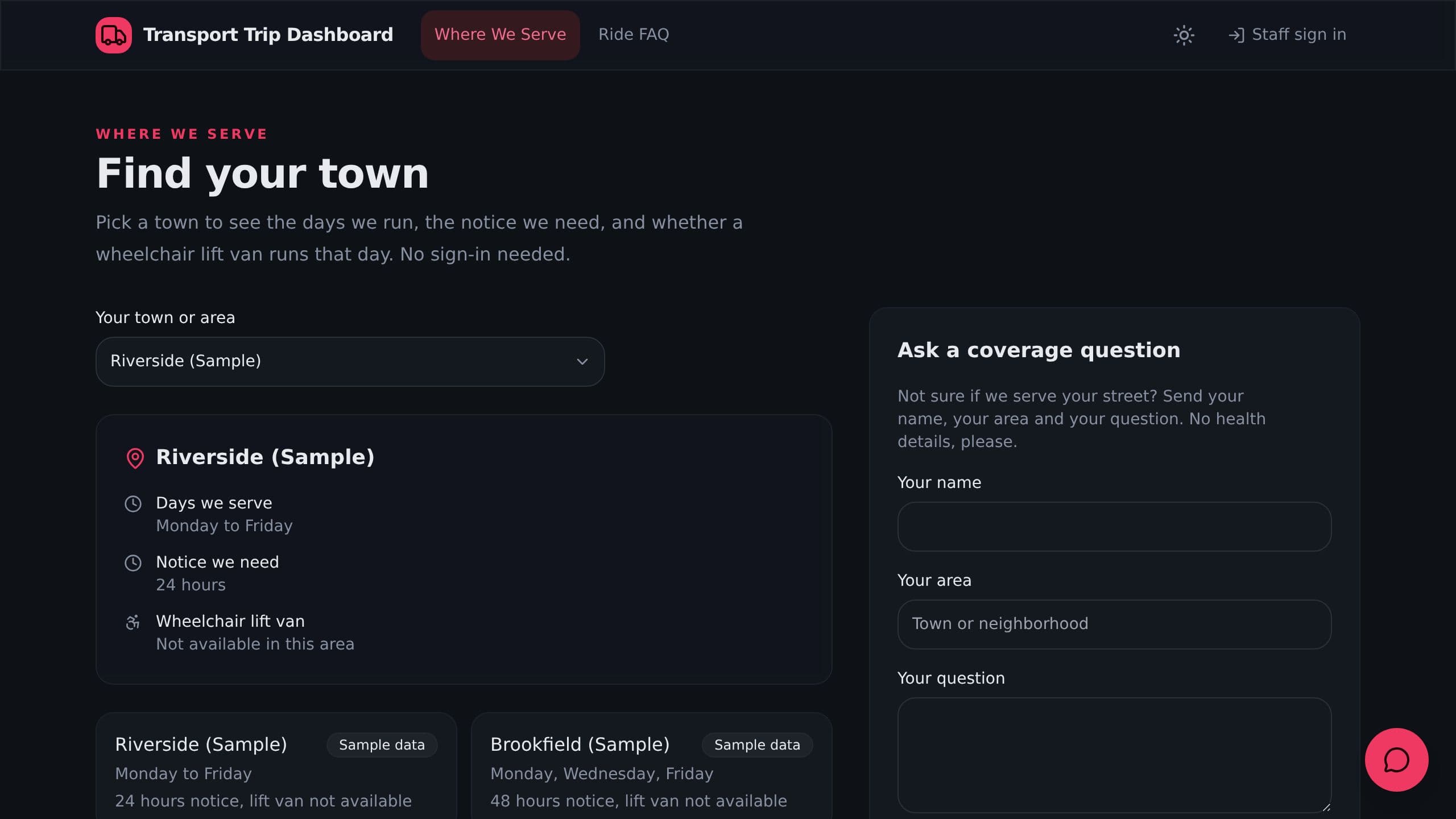Click the WHERE WE SERVE eyebrow label

pyautogui.click(x=181, y=134)
